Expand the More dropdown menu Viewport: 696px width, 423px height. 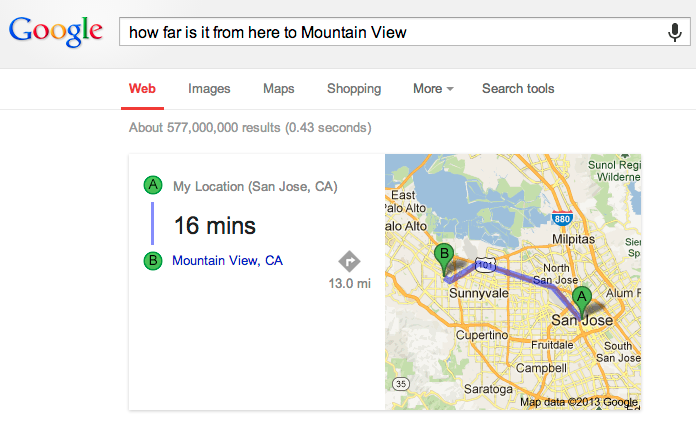(x=433, y=89)
